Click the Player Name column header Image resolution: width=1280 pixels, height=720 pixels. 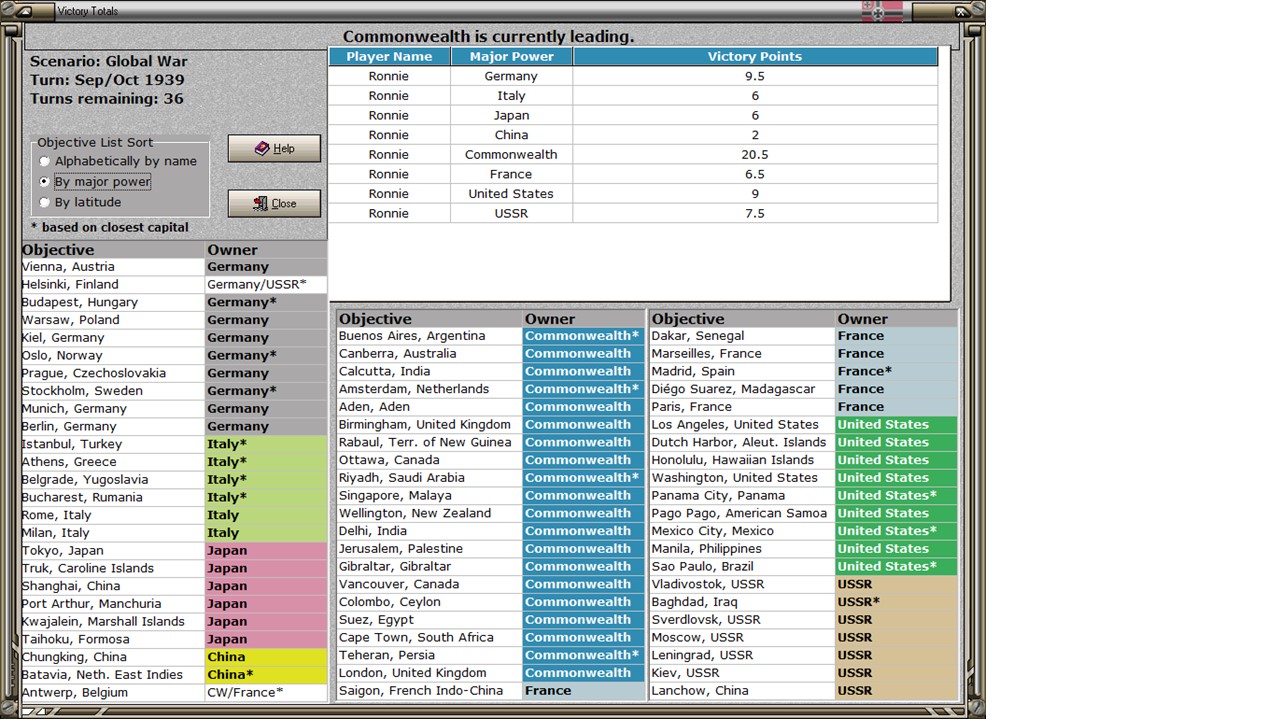pyautogui.click(x=389, y=57)
